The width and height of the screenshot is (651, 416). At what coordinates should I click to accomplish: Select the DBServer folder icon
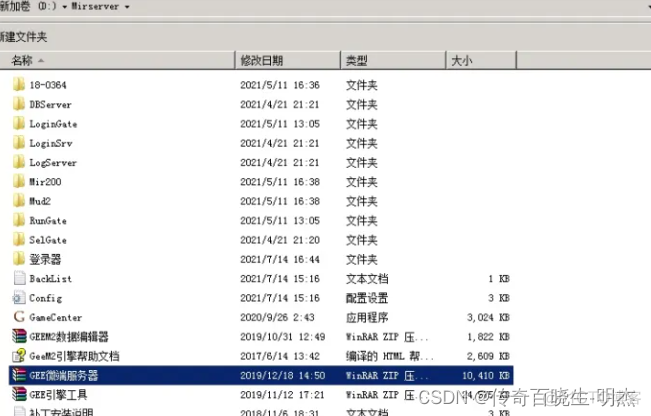click(19, 104)
